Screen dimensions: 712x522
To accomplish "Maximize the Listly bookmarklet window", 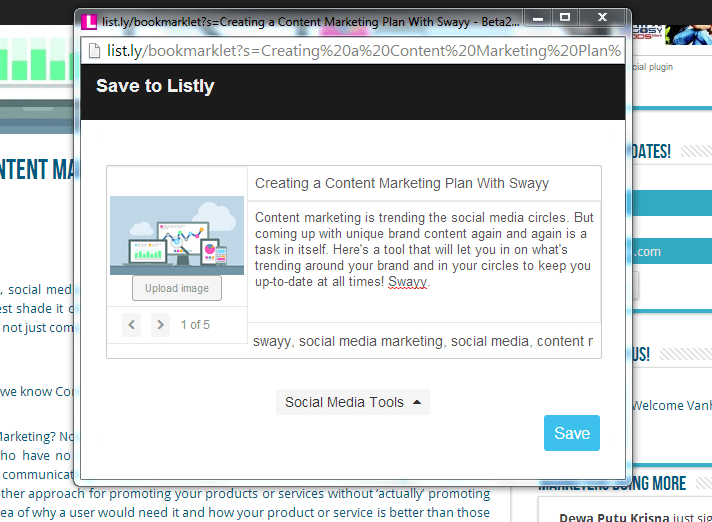I will pos(565,18).
